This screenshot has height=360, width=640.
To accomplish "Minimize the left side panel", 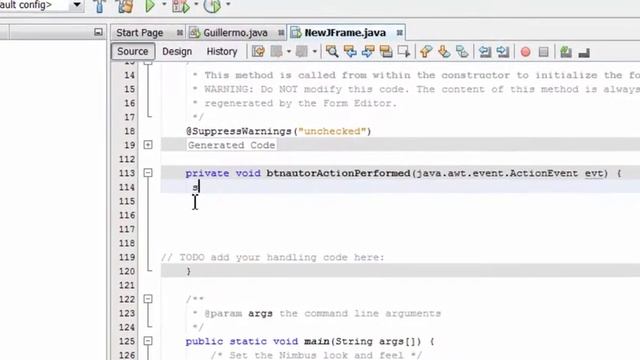I will [x=98, y=32].
